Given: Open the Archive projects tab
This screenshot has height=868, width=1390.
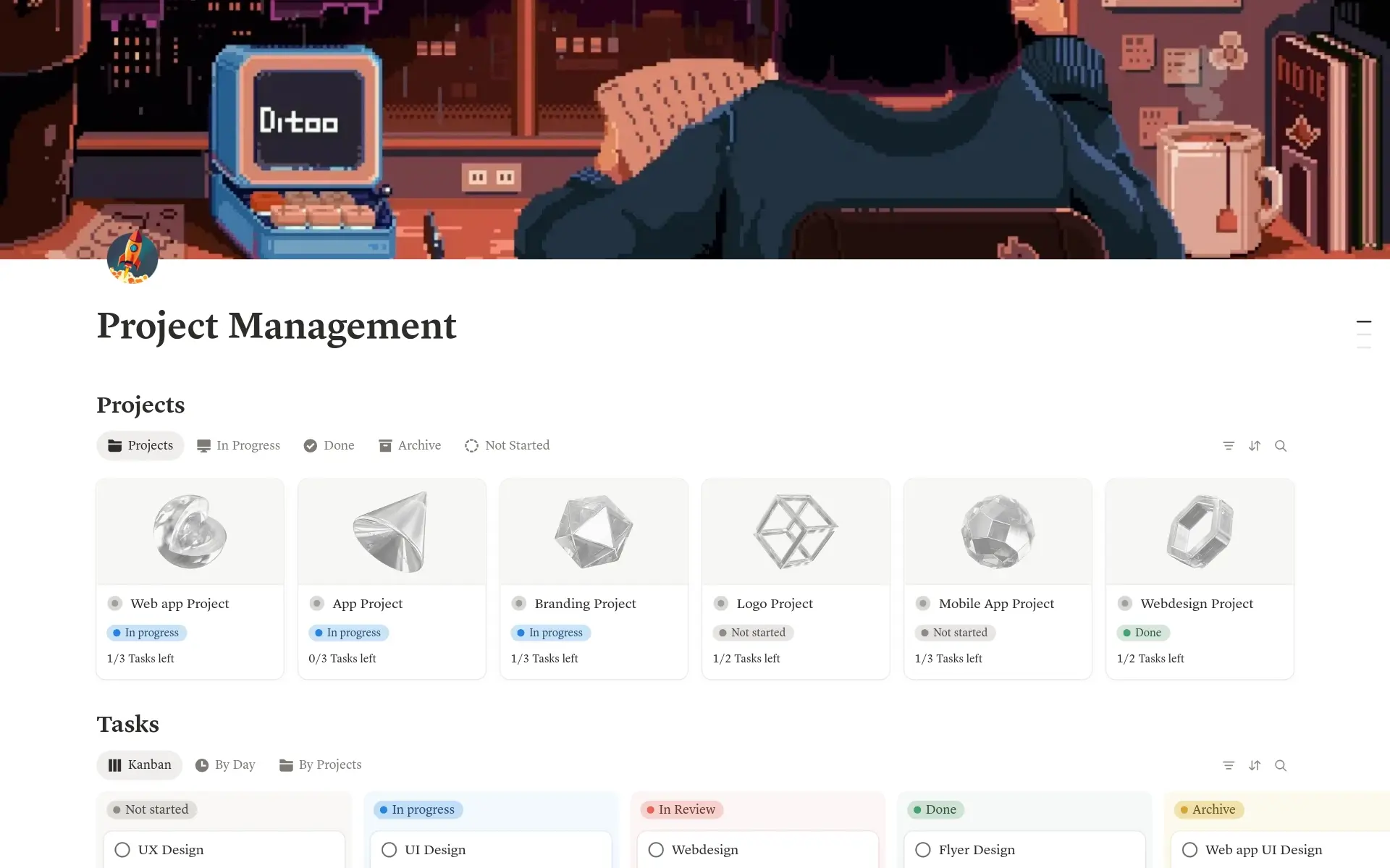Looking at the screenshot, I should point(410,446).
